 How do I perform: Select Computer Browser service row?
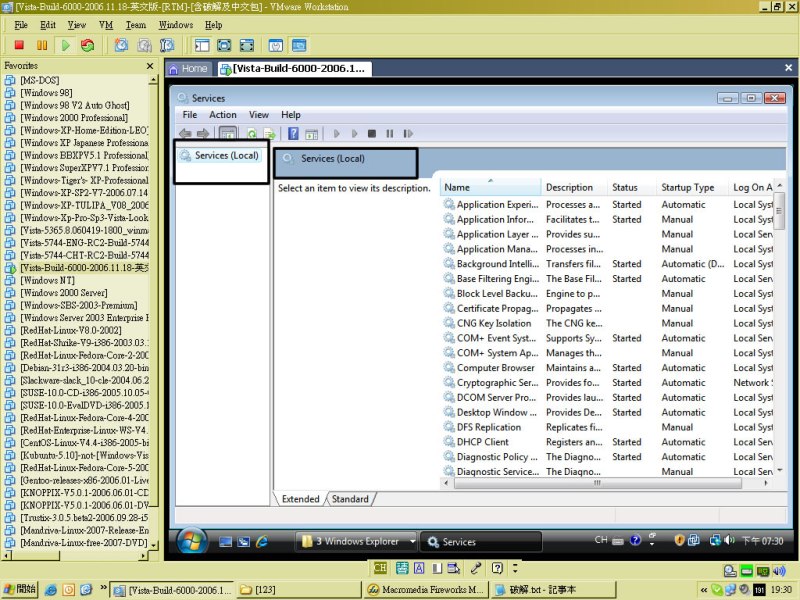click(607, 367)
